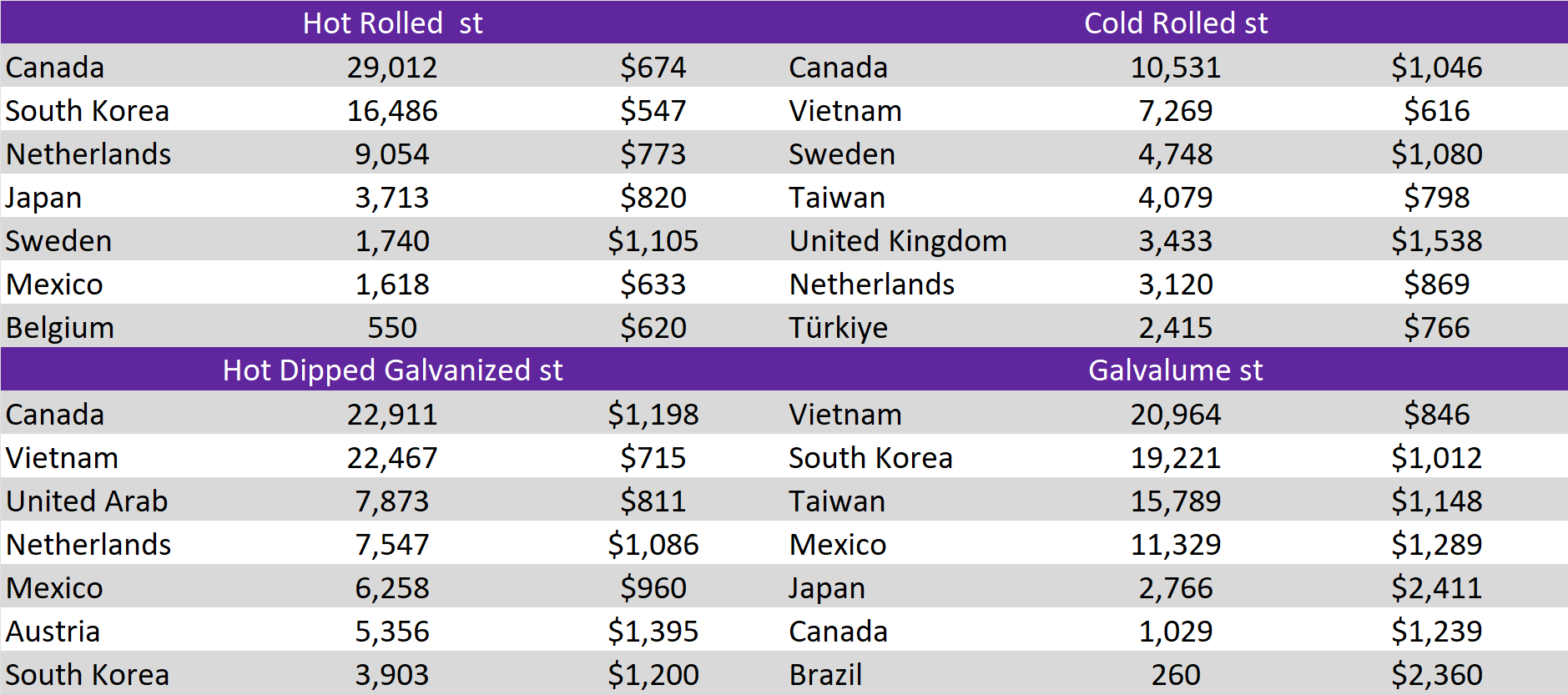Select the Hot Dipped Galvanized st header
Image resolution: width=1568 pixels, height=695 pixels.
tap(392, 370)
